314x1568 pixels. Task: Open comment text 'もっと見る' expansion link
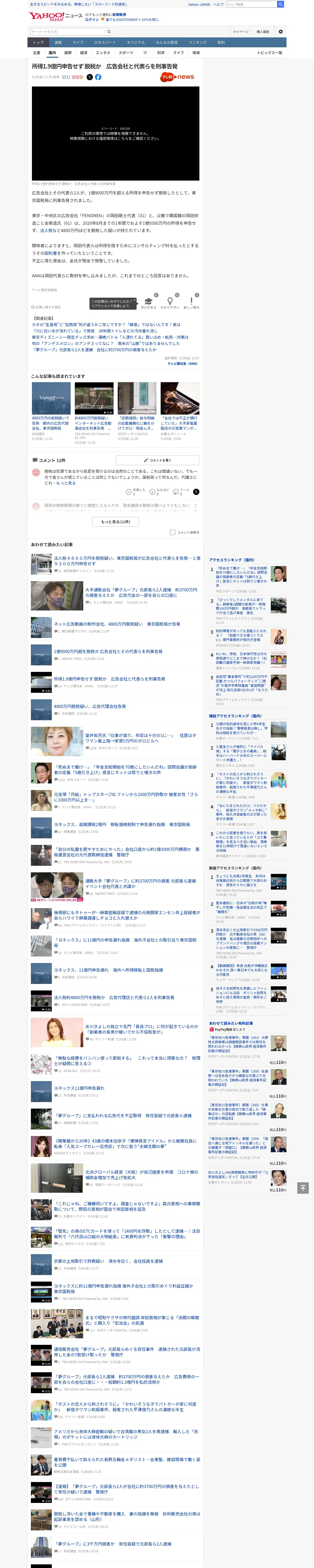[x=66, y=483]
